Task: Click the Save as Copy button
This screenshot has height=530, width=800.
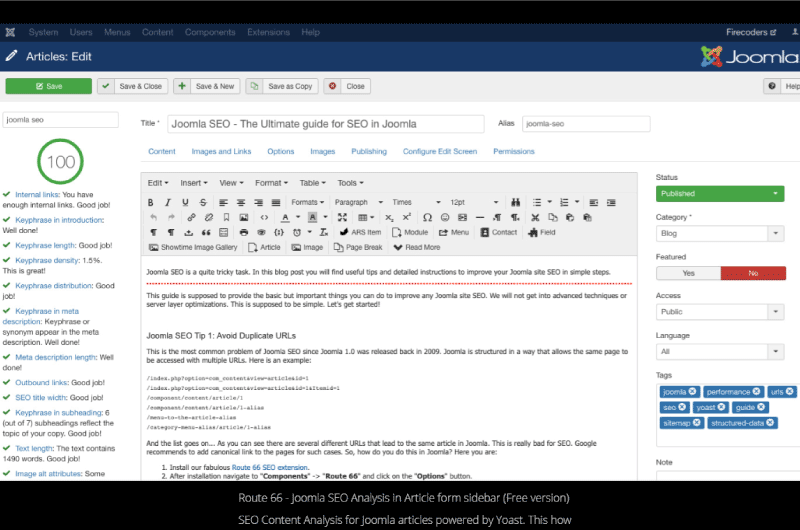Action: coord(282,86)
